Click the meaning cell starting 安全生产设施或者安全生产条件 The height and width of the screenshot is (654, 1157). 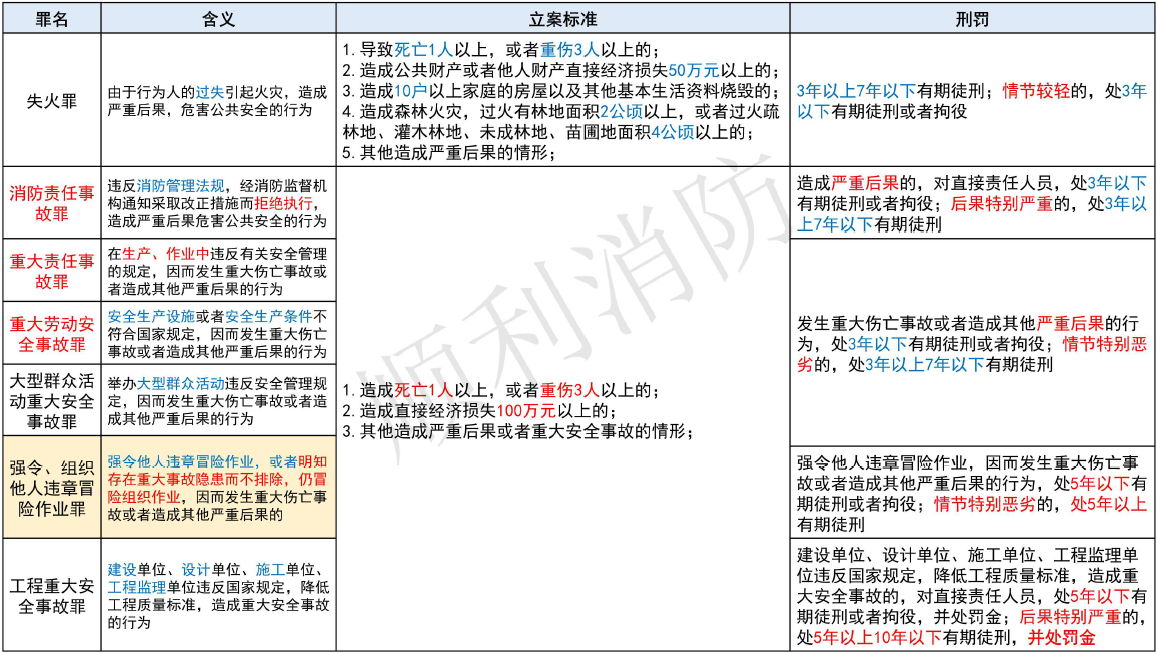pos(218,333)
